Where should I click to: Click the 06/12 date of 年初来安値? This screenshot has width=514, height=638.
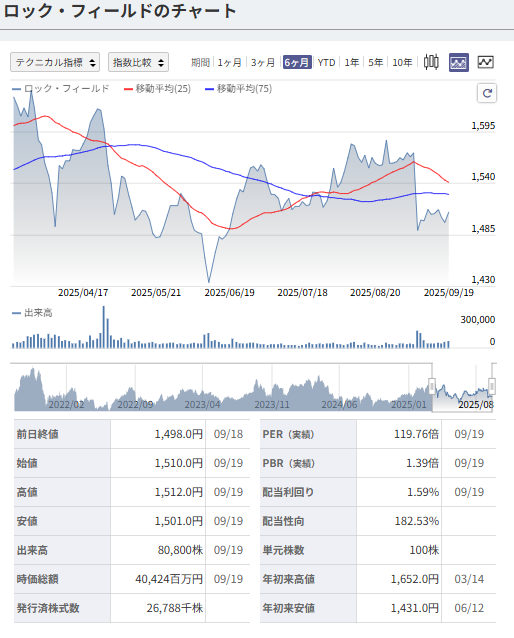pyautogui.click(x=469, y=608)
